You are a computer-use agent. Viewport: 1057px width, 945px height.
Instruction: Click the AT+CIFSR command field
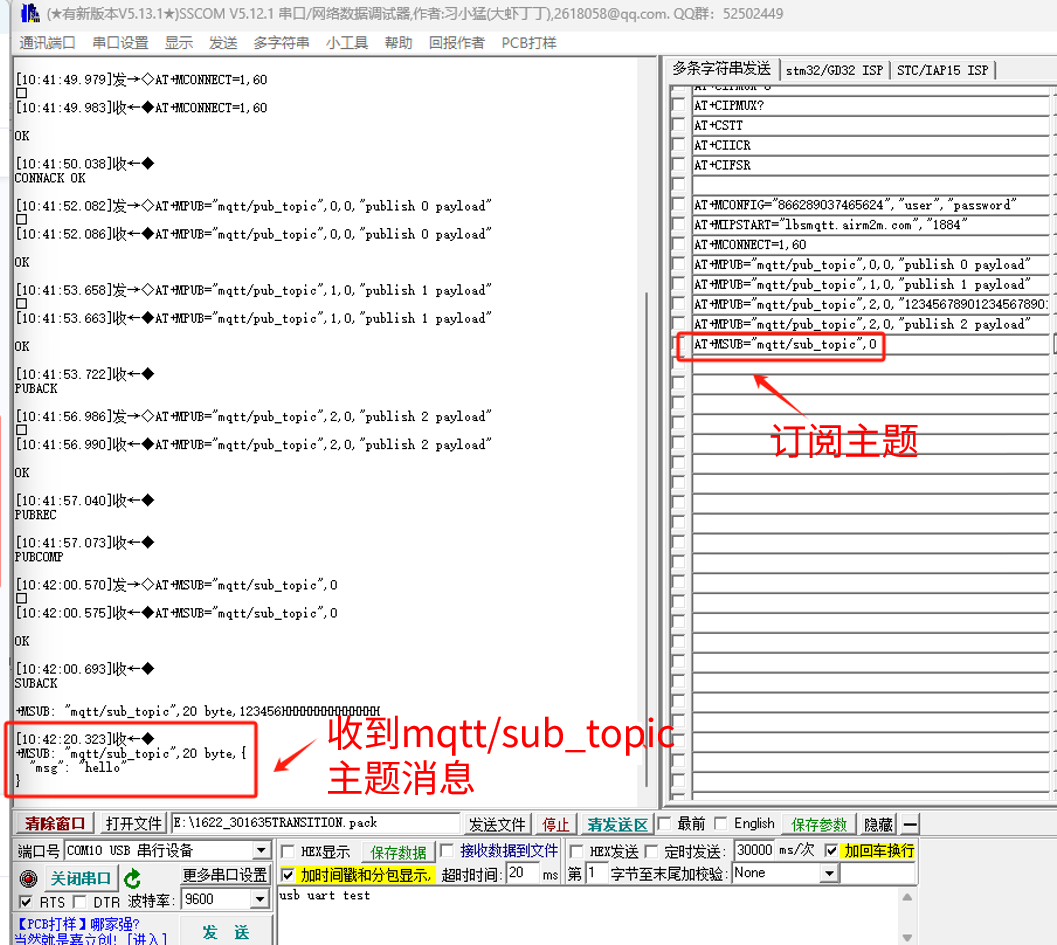coord(870,165)
